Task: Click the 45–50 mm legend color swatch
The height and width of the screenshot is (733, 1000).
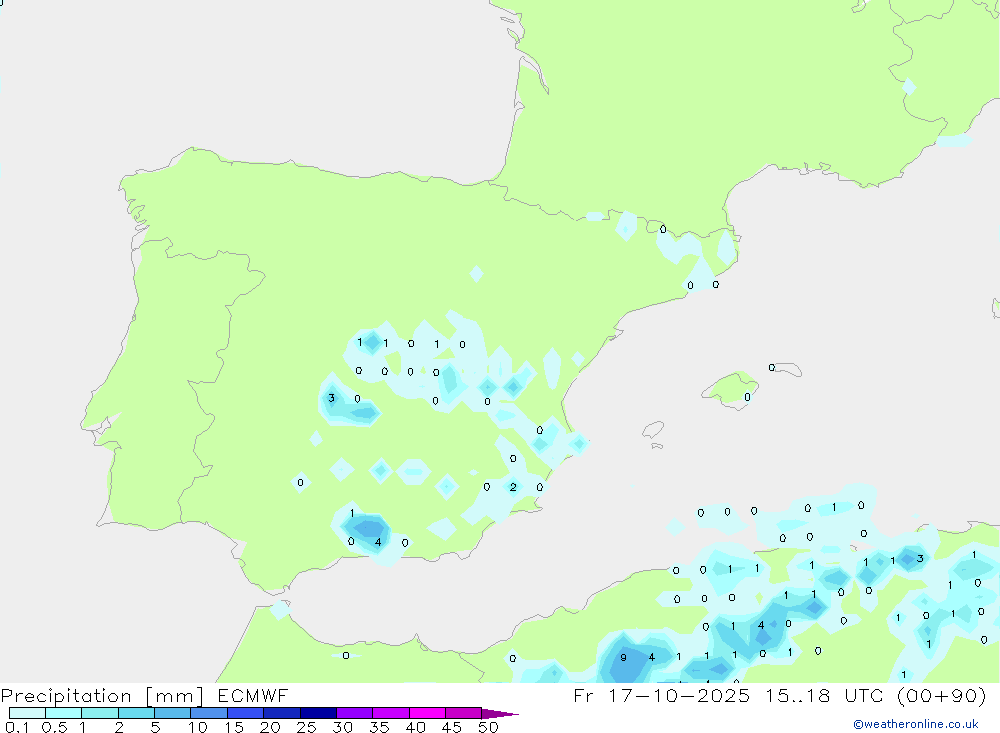Action: pos(463,713)
